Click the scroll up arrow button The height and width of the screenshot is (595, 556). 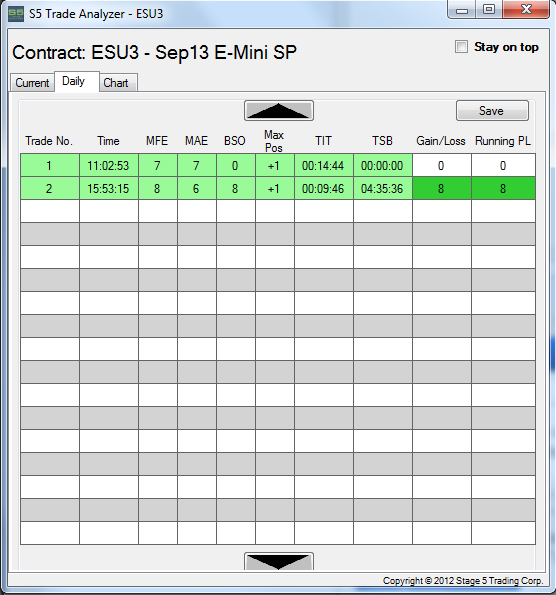click(x=279, y=111)
